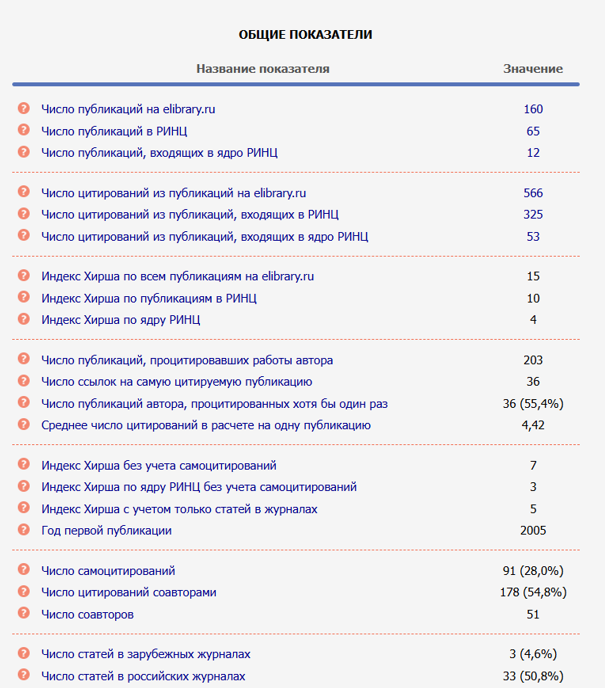
Task: Show hint for 'Среднее число цитирований в расчете на одну публикацию'
Action: [23, 425]
